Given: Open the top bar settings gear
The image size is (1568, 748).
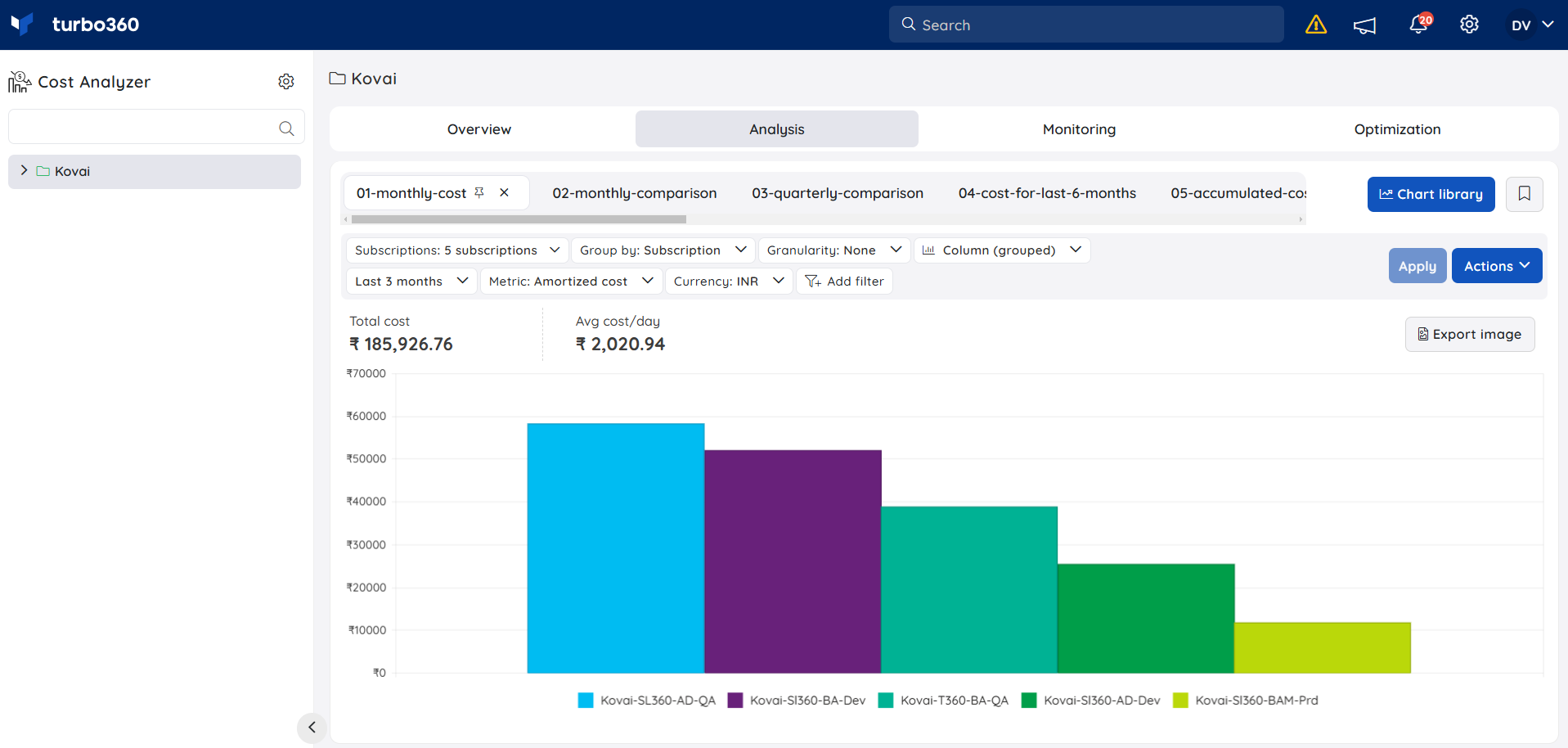Looking at the screenshot, I should pos(1469,25).
